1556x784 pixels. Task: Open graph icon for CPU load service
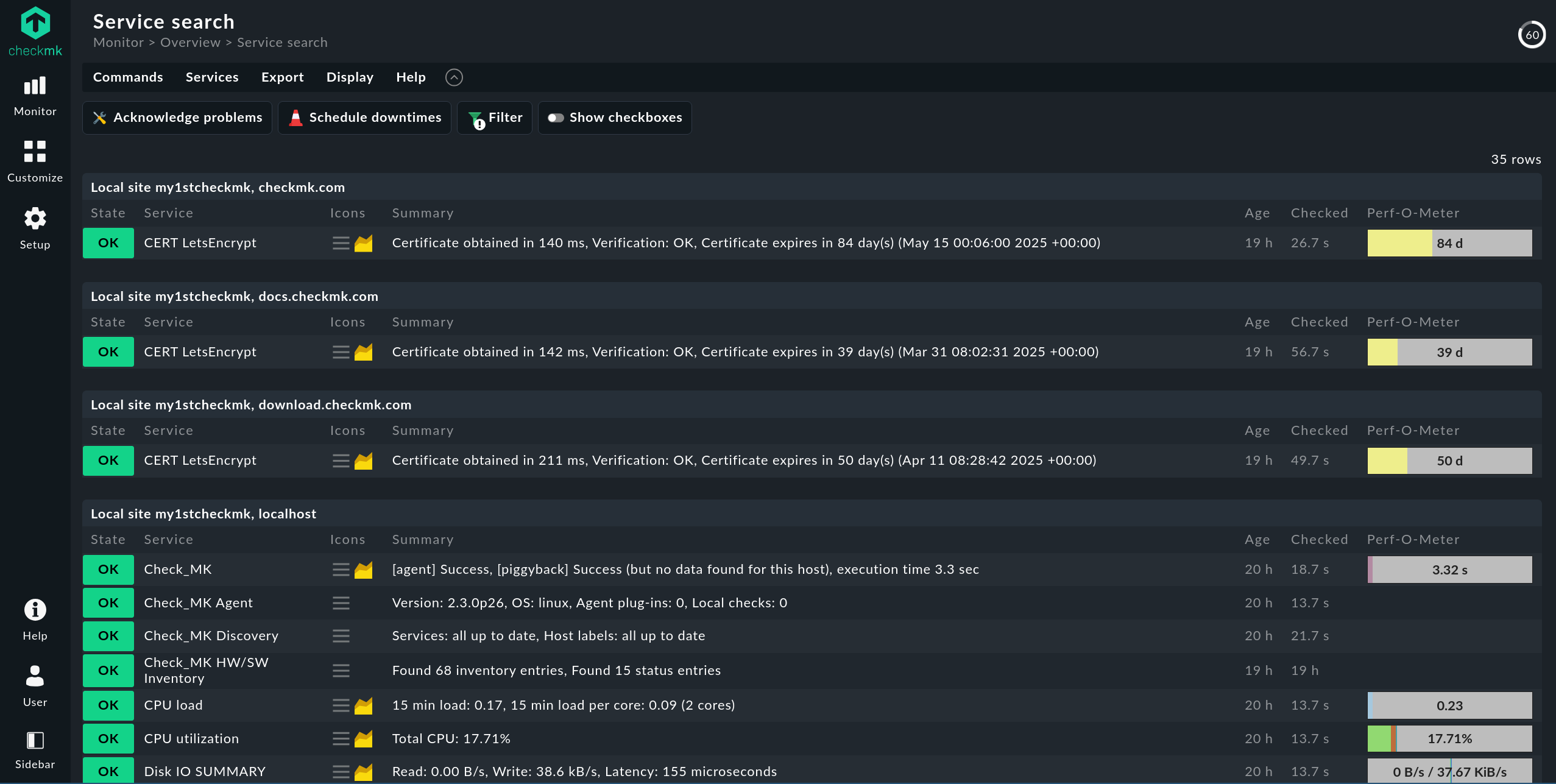364,705
